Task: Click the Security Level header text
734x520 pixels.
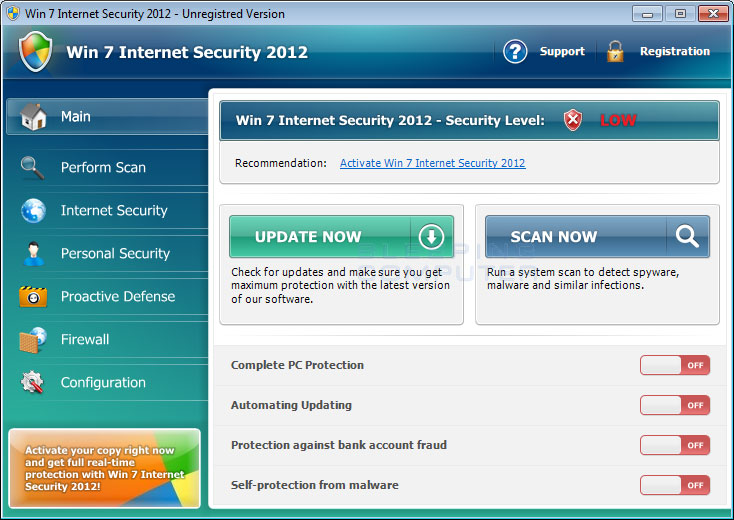Action: pyautogui.click(x=390, y=120)
